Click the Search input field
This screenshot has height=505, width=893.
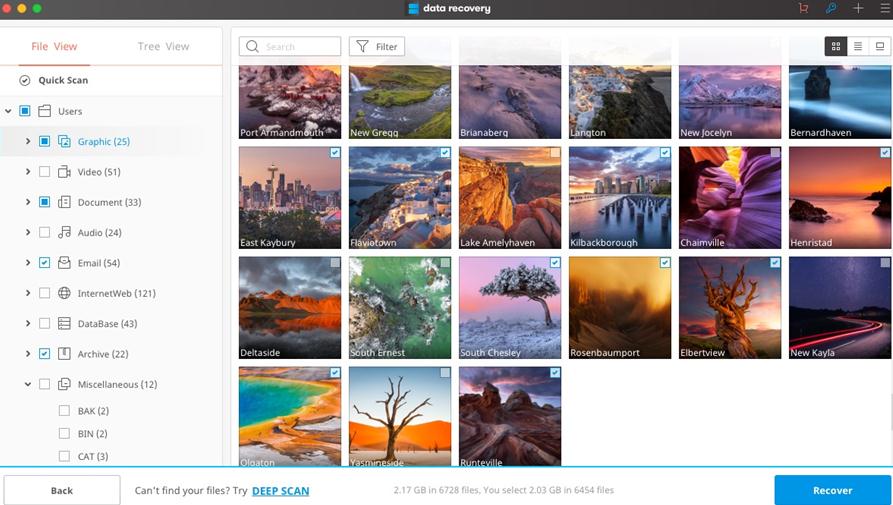coord(298,46)
